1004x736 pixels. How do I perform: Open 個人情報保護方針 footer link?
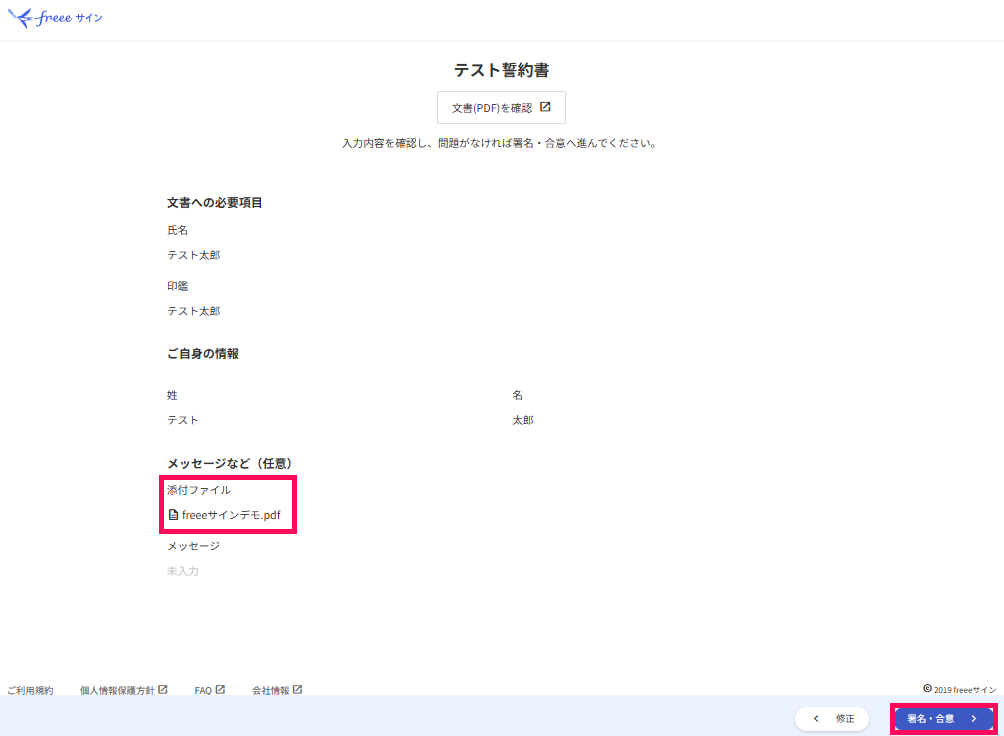pos(117,691)
